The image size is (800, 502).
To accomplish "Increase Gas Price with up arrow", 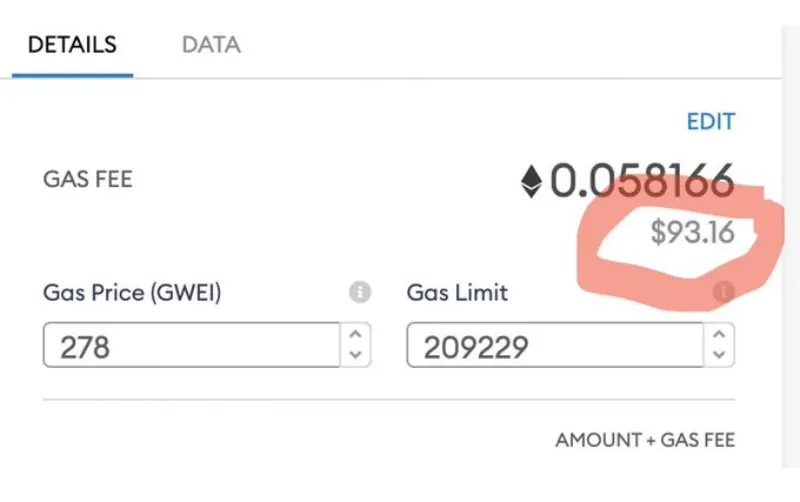I will (x=356, y=336).
